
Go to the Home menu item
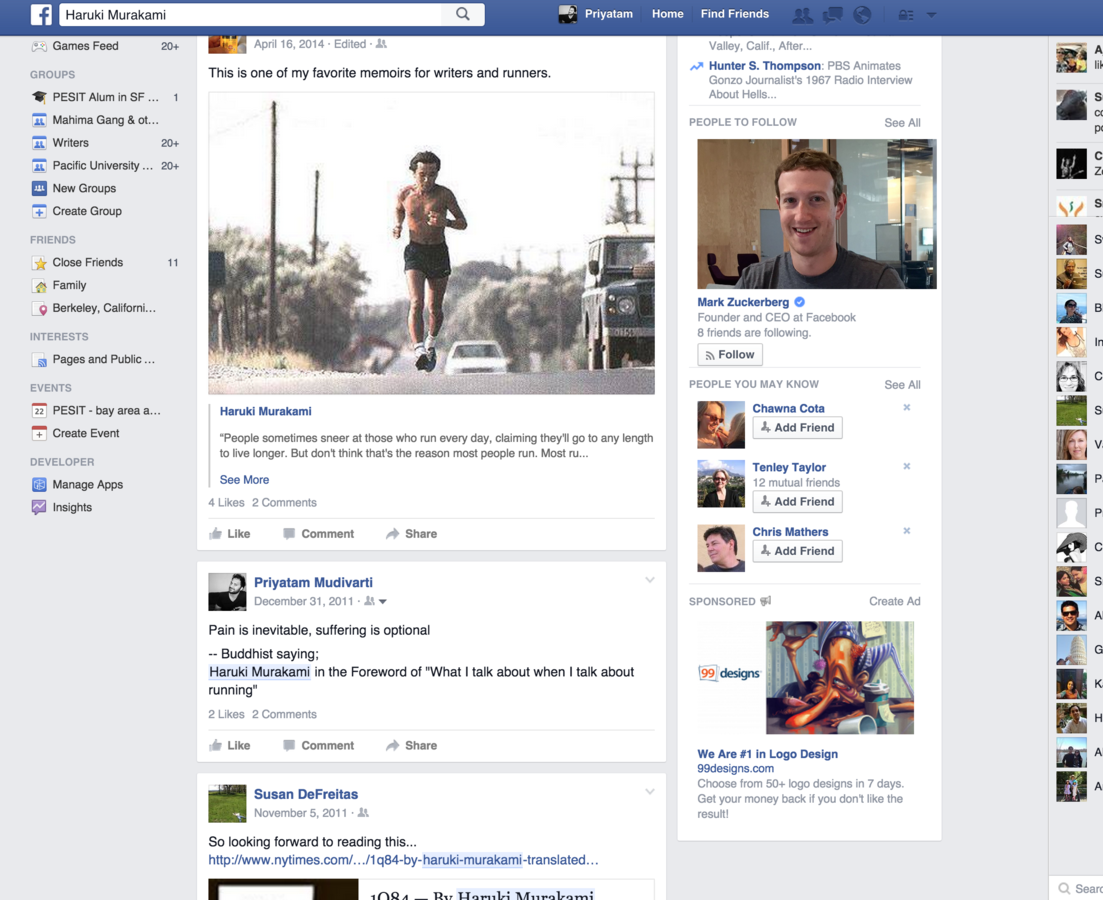[x=668, y=14]
